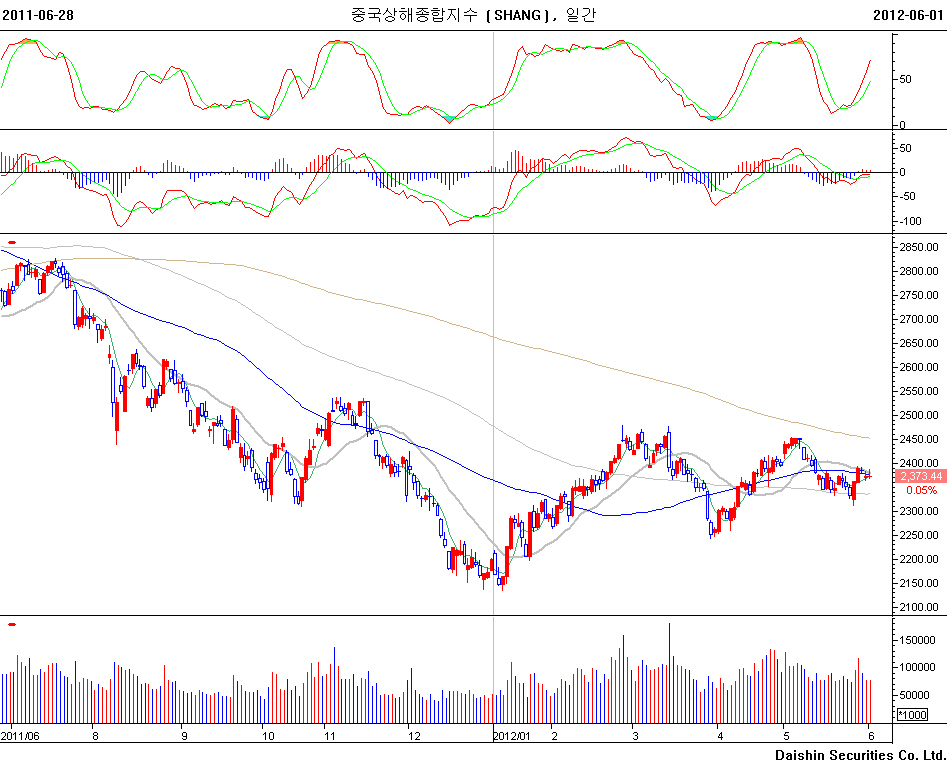
Task: Select the 2011/06 date axis label
Action: click(x=21, y=735)
